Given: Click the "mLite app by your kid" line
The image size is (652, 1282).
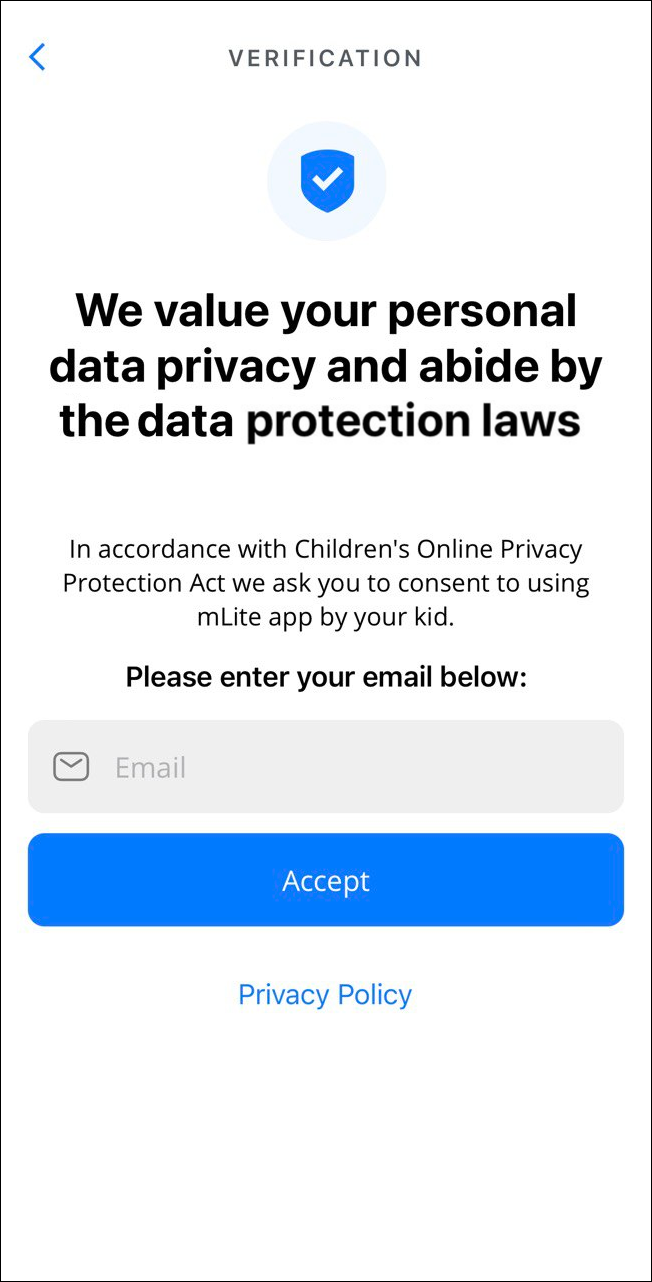Looking at the screenshot, I should pyautogui.click(x=326, y=617).
